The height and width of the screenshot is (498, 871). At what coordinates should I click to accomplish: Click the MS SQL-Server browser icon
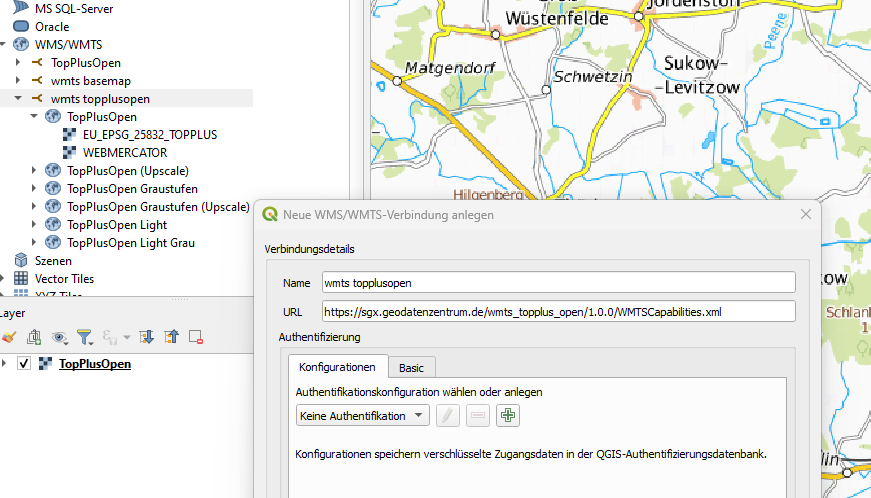pyautogui.click(x=21, y=8)
